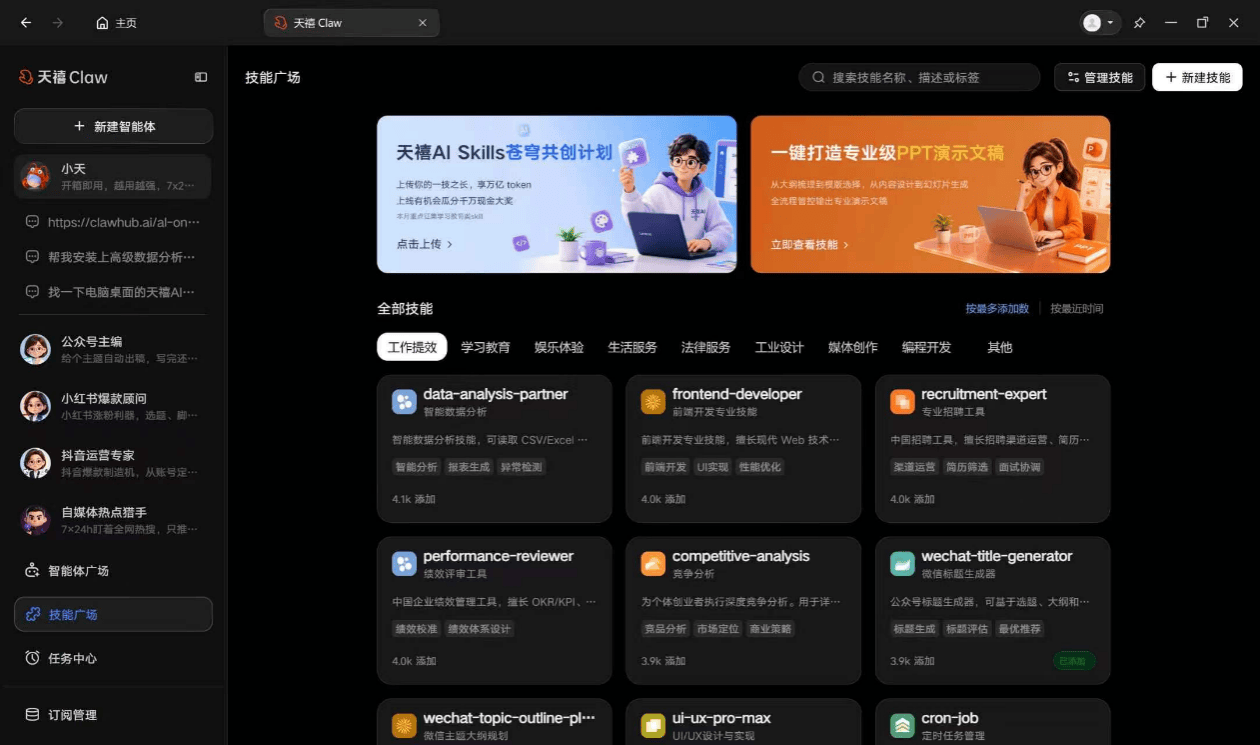The image size is (1260, 745).
Task: Click the back arrow in title bar
Action: tap(26, 23)
